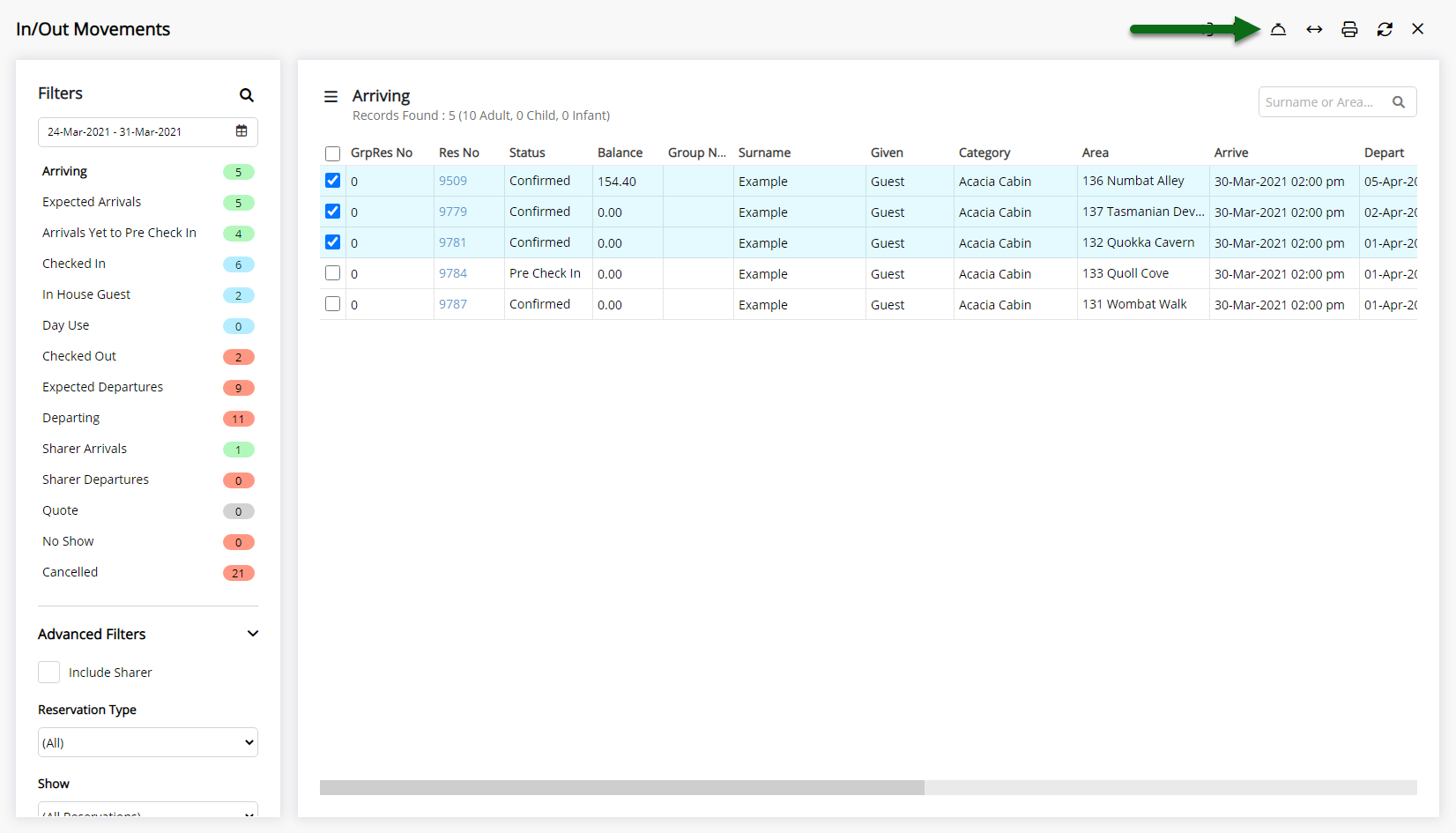Open reservation number 9781 link
The image size is (1456, 833).
(x=453, y=242)
